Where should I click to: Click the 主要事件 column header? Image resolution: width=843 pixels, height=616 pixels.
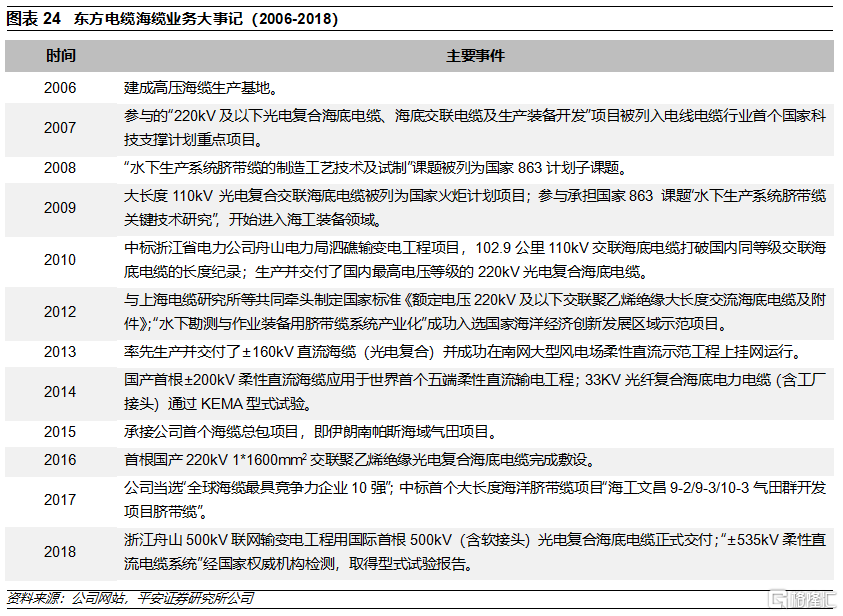(x=475, y=56)
